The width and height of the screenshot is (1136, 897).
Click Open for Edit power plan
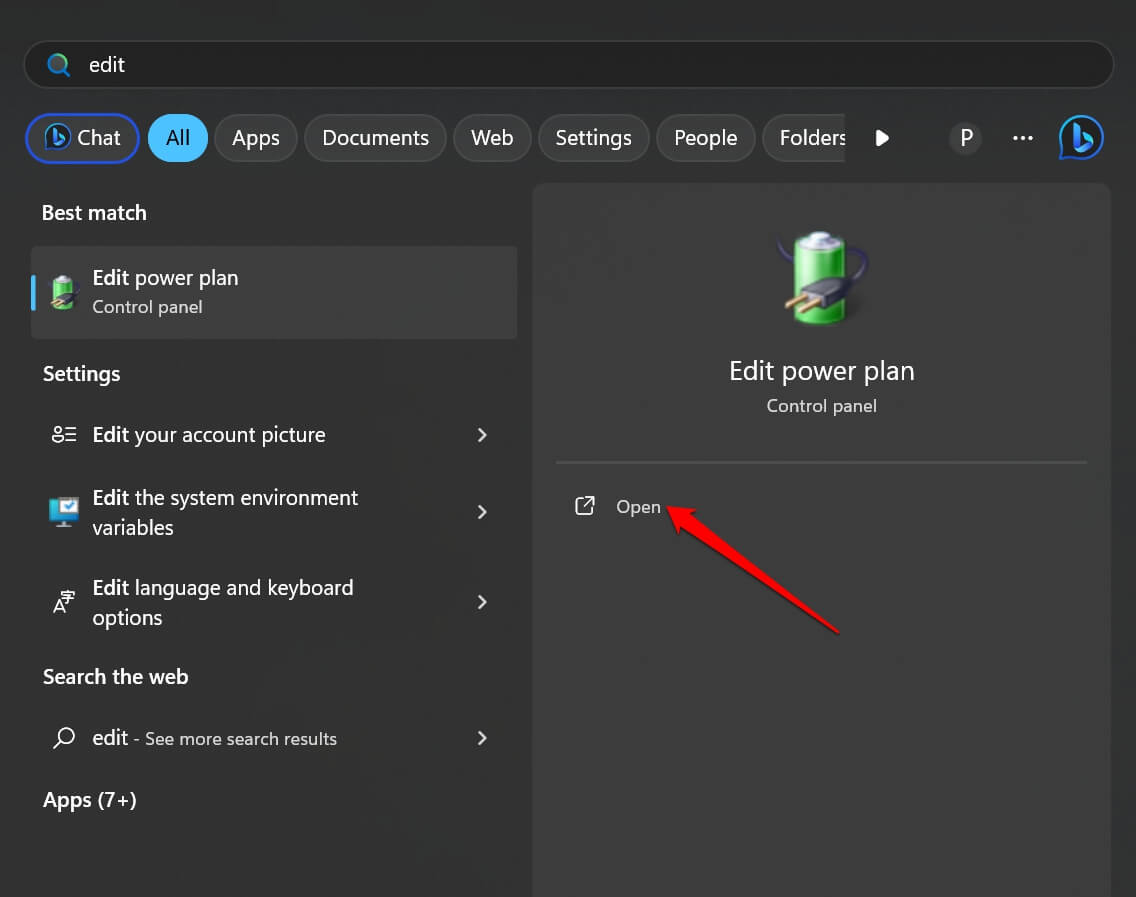(638, 507)
